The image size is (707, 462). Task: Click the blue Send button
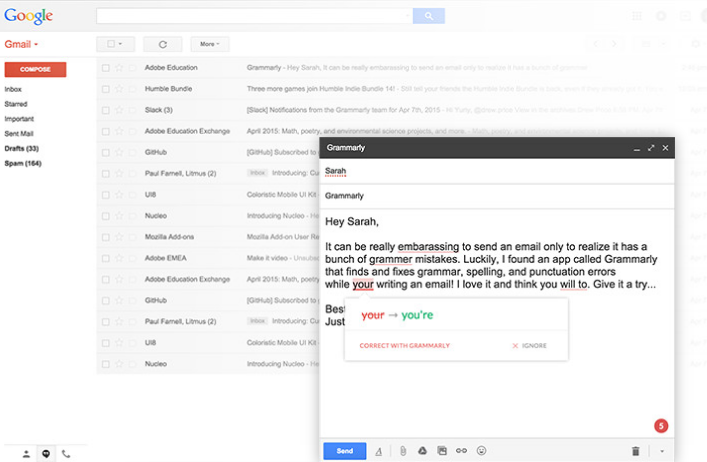[x=344, y=451]
